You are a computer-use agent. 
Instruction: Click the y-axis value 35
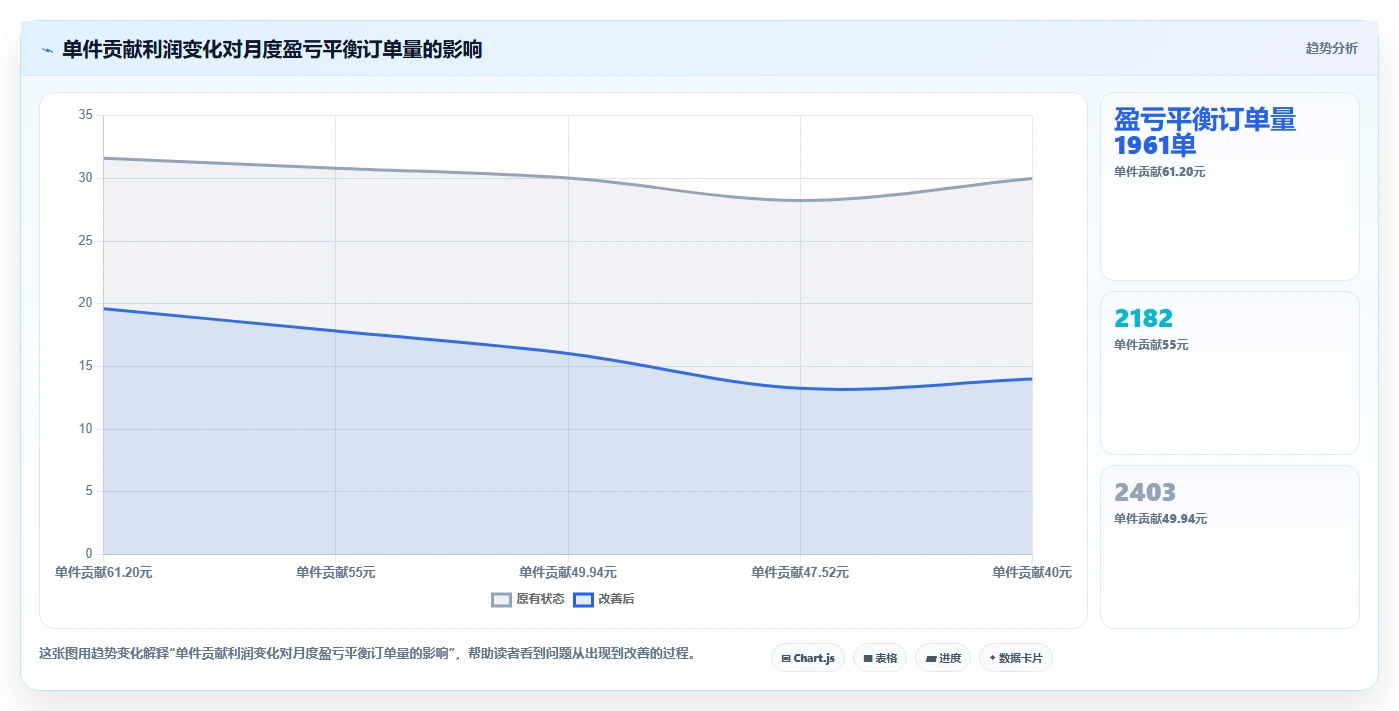(x=85, y=115)
